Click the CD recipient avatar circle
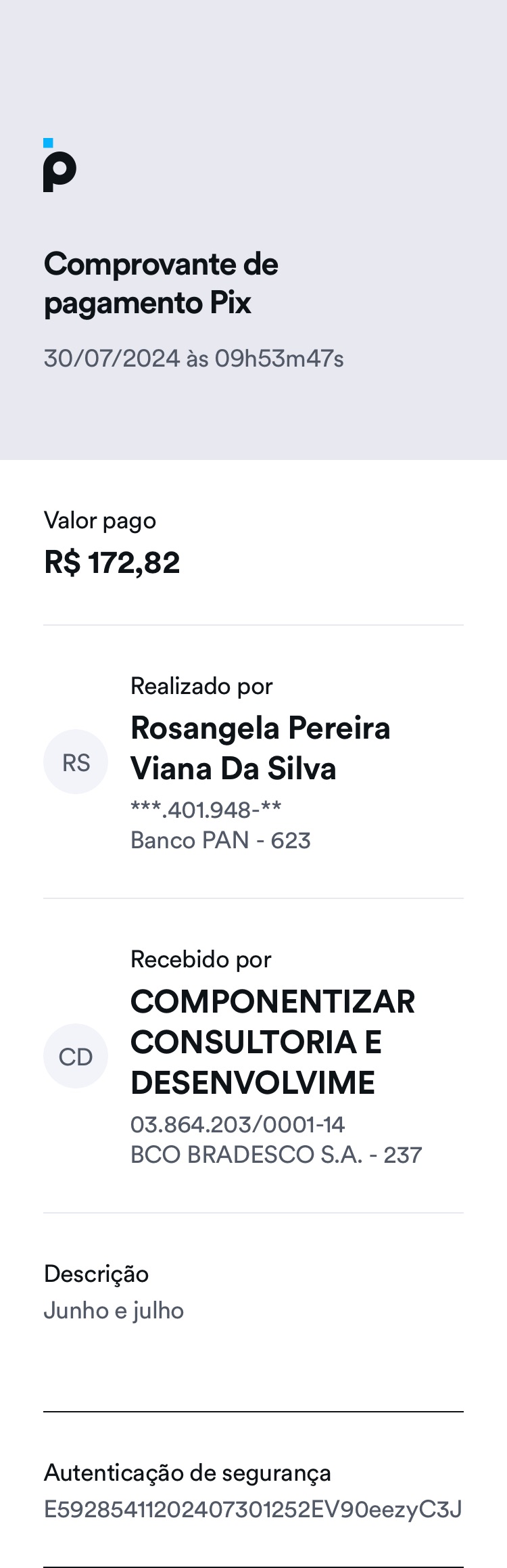The width and height of the screenshot is (507, 1568). [76, 1056]
